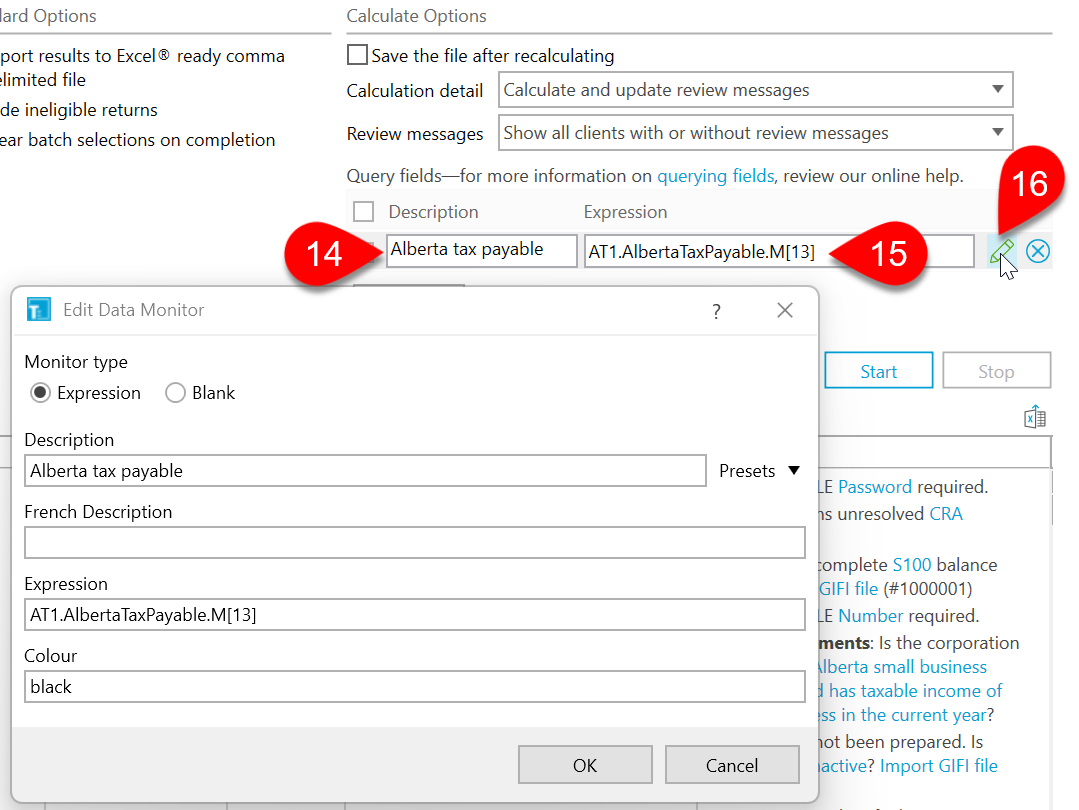1079x810 pixels.
Task: Click OK in Edit Data Monitor
Action: click(x=585, y=765)
